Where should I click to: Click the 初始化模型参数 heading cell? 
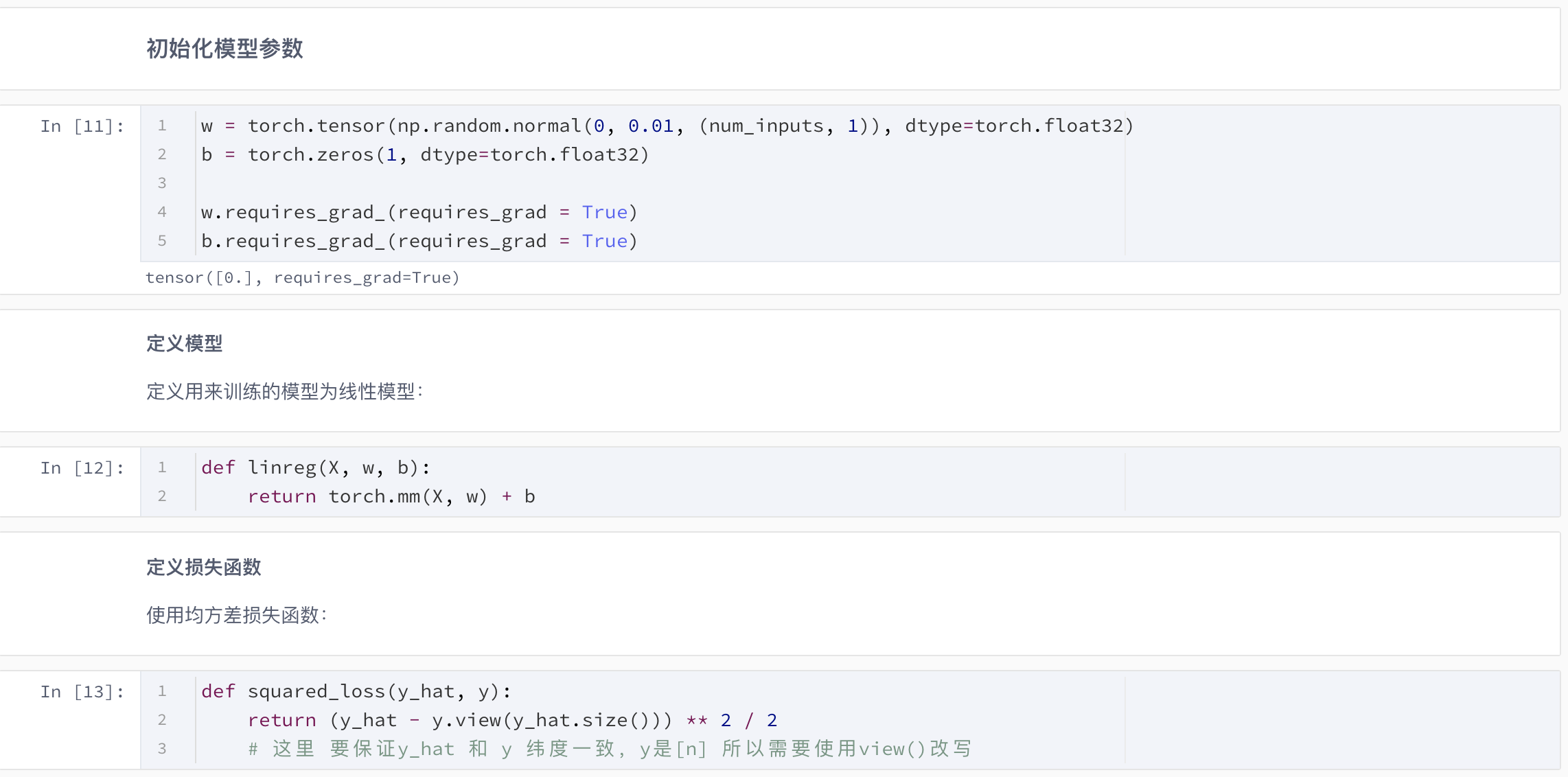224,49
